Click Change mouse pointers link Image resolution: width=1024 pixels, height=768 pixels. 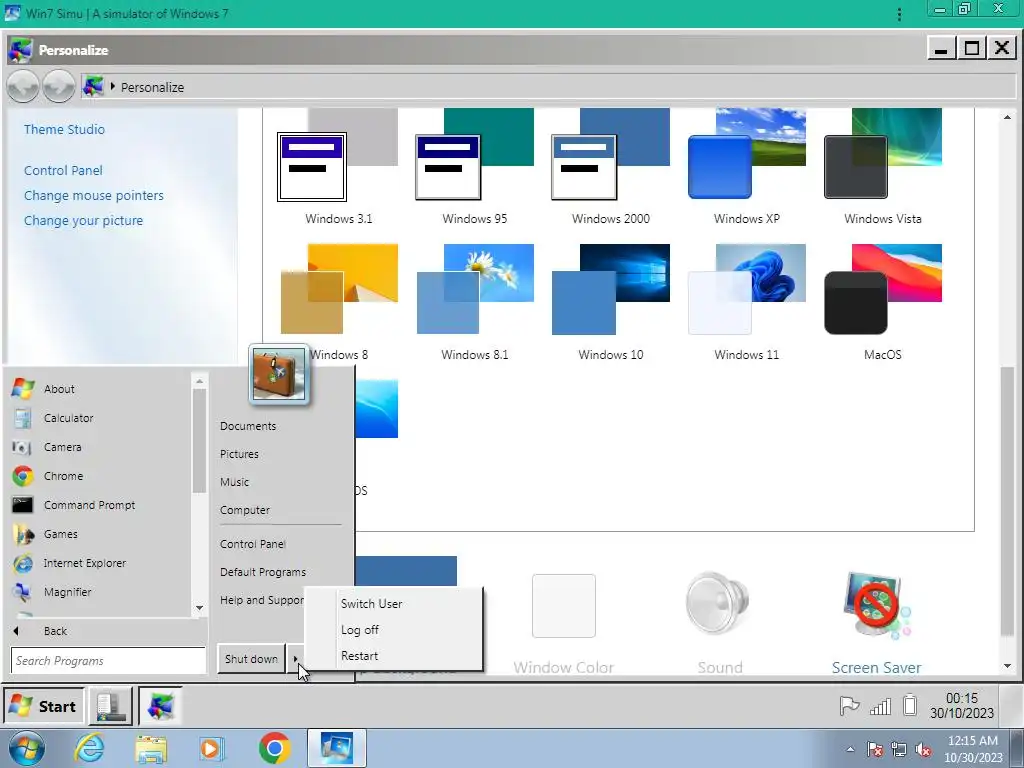click(x=94, y=195)
